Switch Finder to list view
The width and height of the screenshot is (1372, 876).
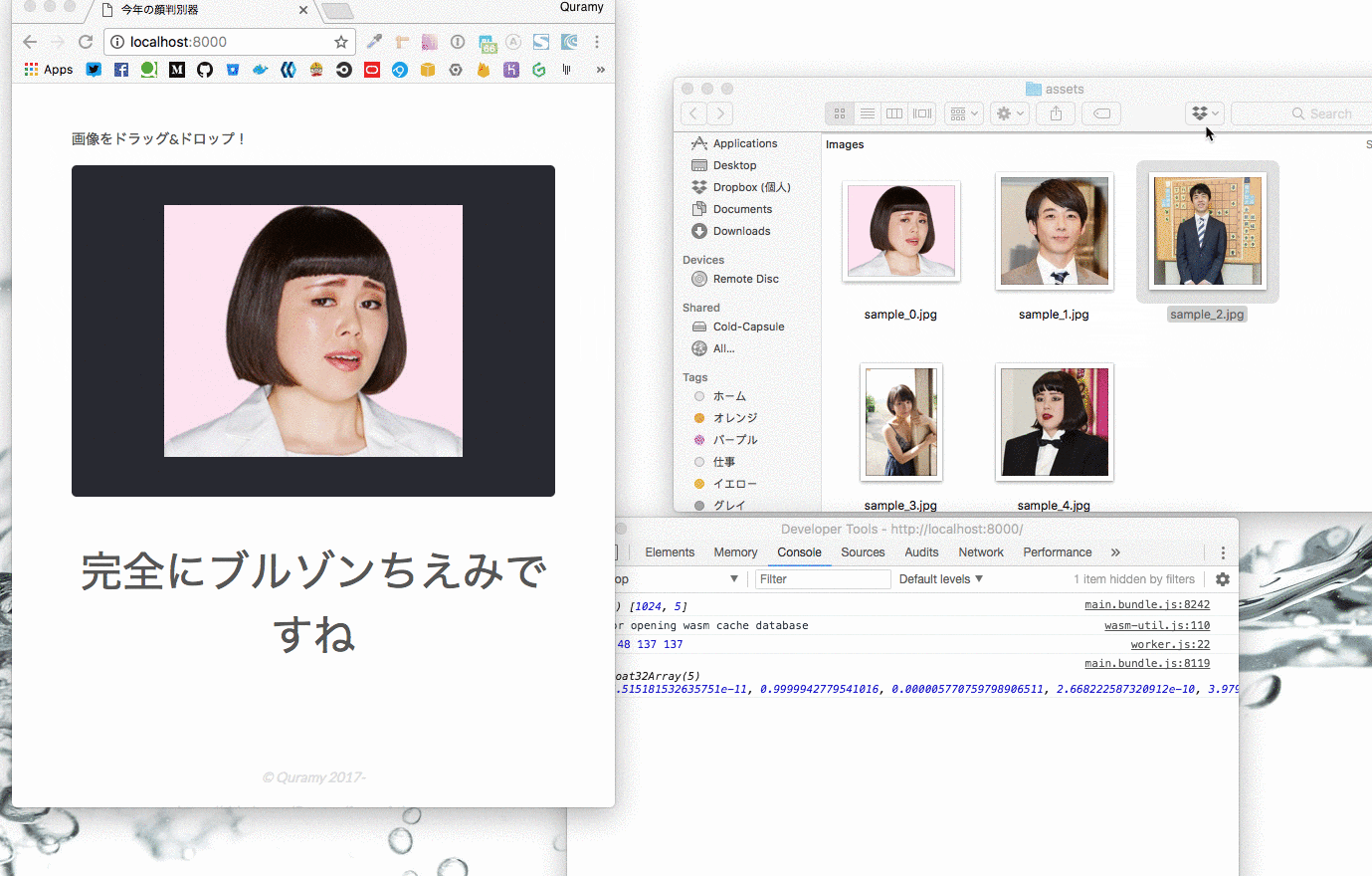(867, 113)
